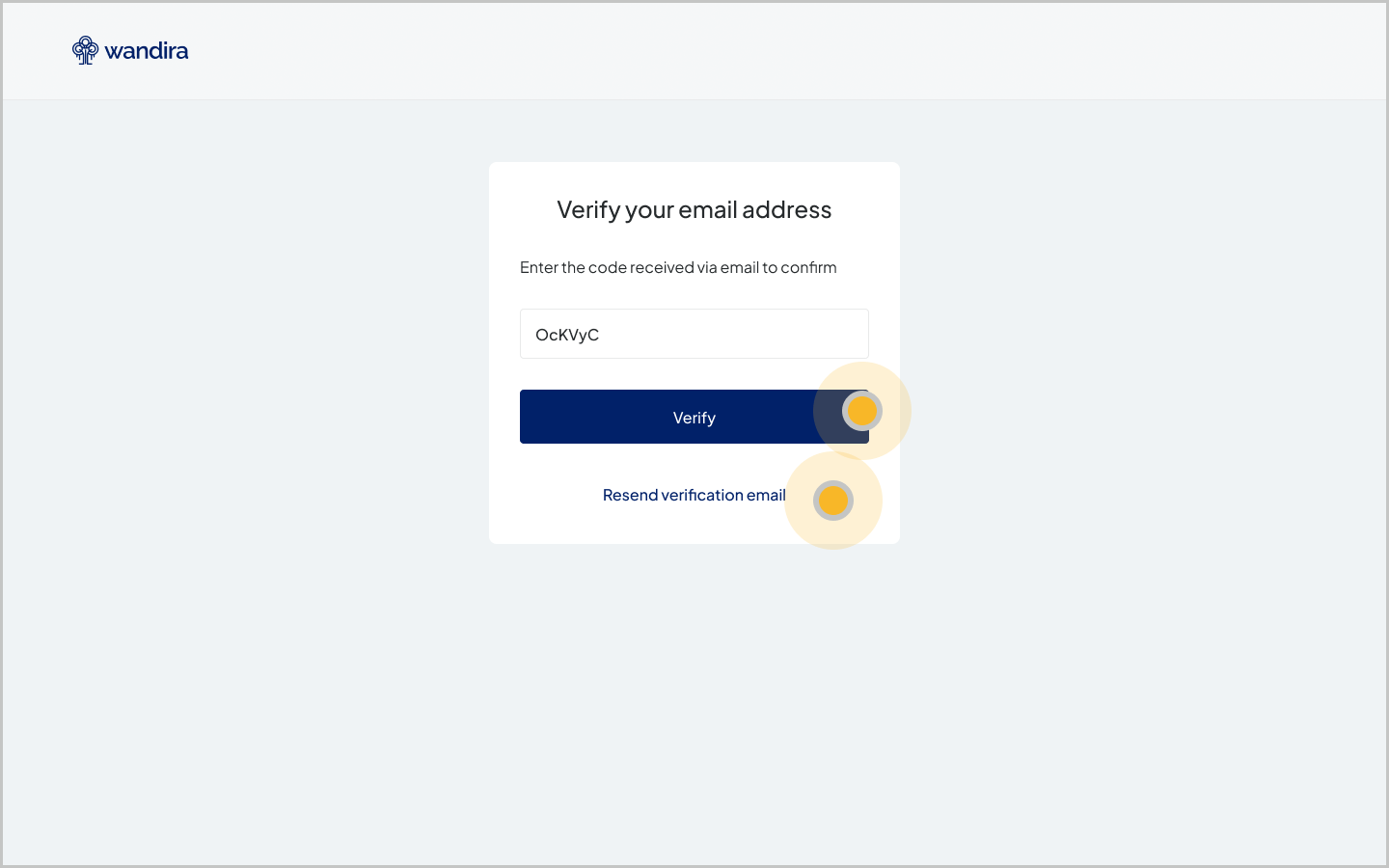Viewport: 1389px width, 868px height.
Task: Click the Wandira tree logo icon
Action: pyautogui.click(x=85, y=50)
